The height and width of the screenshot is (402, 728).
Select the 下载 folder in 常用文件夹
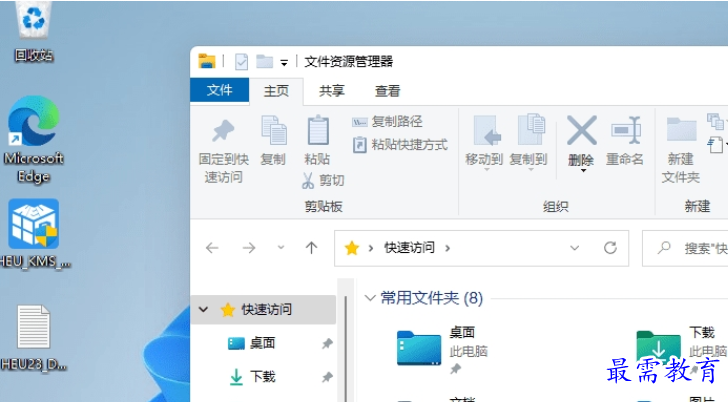tap(681, 351)
